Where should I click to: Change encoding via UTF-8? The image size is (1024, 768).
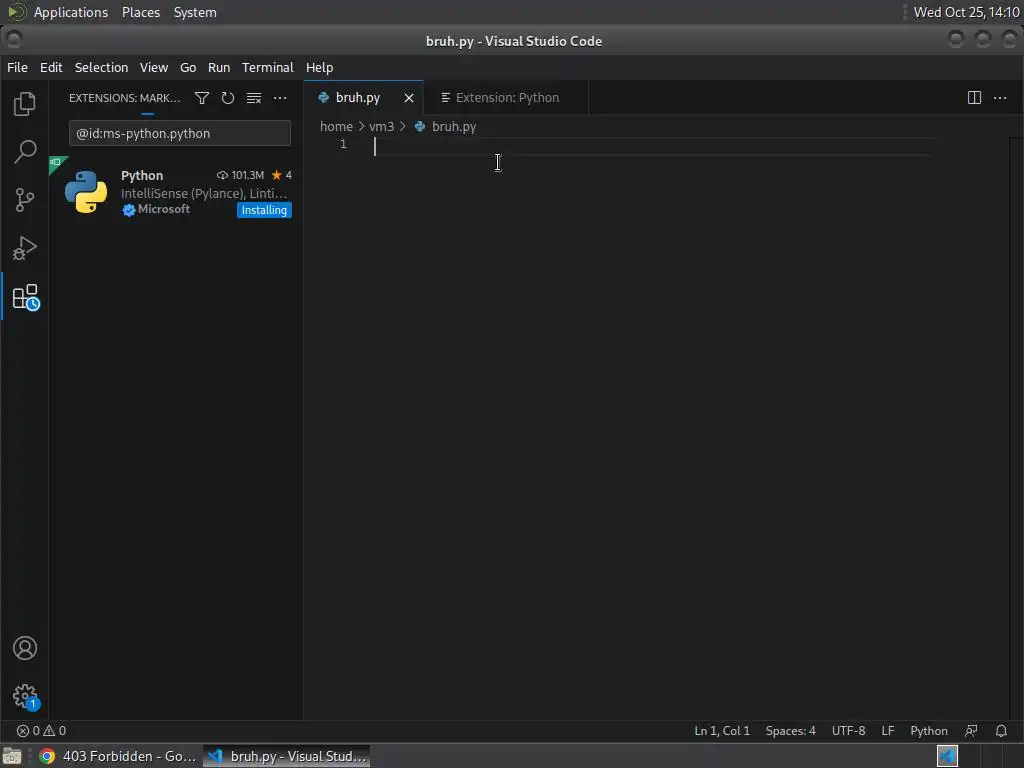pos(848,731)
